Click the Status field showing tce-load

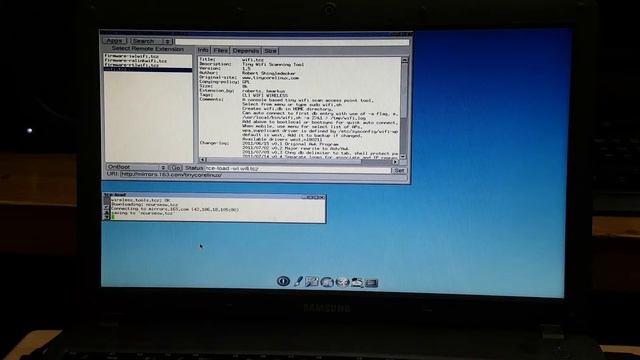click(x=297, y=169)
